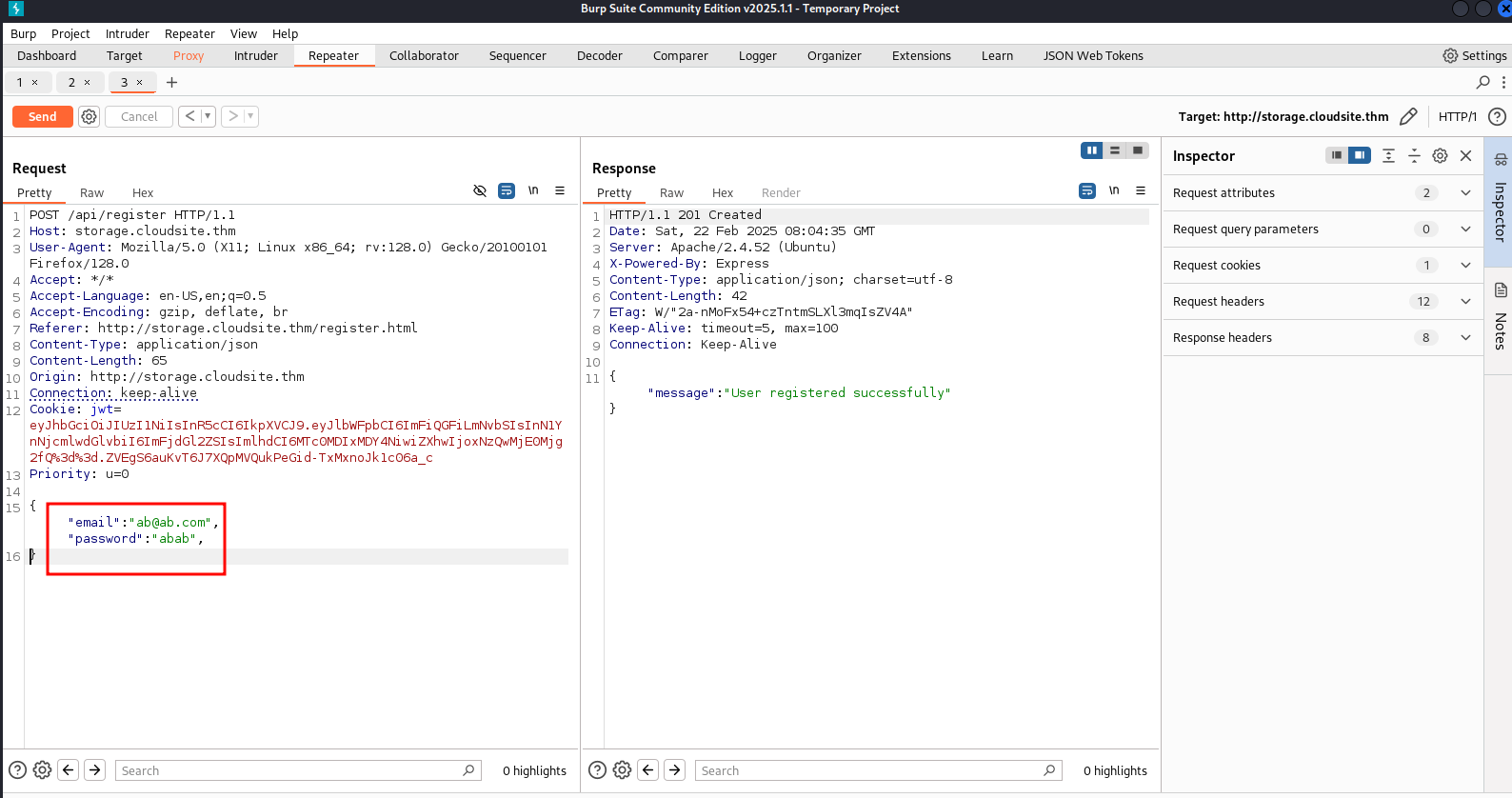Expand the Request headers section
Image resolution: width=1512 pixels, height=798 pixels.
[x=1465, y=302]
